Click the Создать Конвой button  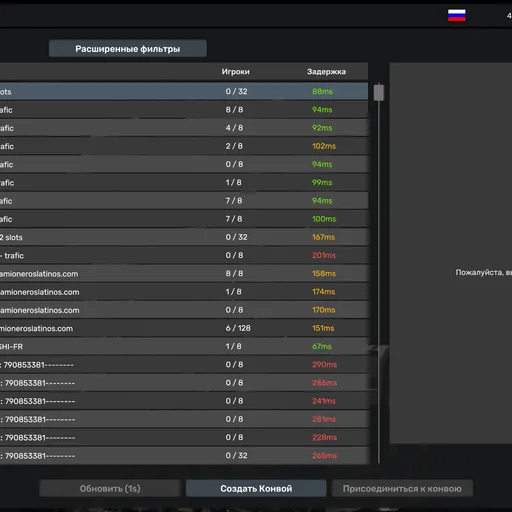coord(256,488)
